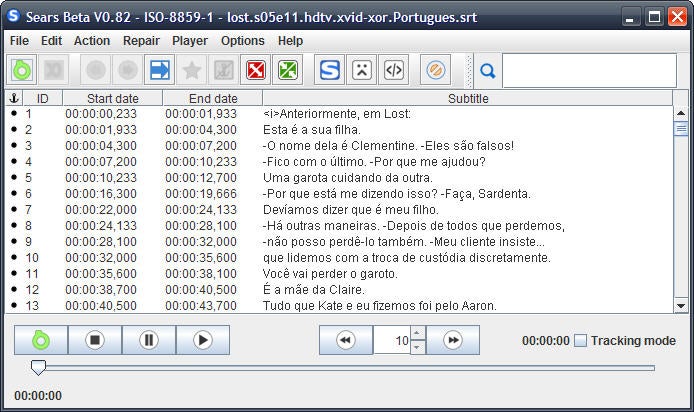Viewport: 694px width, 412px height.
Task: Select row 'Tudo que Kate e eu fizemos foi pelo Aaron.'
Action: [380, 305]
